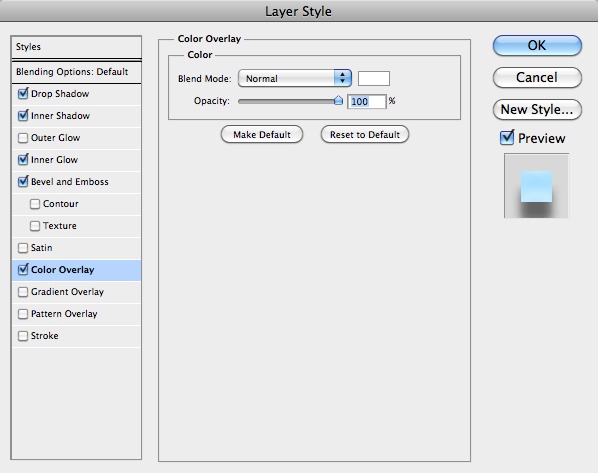Click the Opacity slider handle
The image size is (598, 473).
[x=338, y=101]
